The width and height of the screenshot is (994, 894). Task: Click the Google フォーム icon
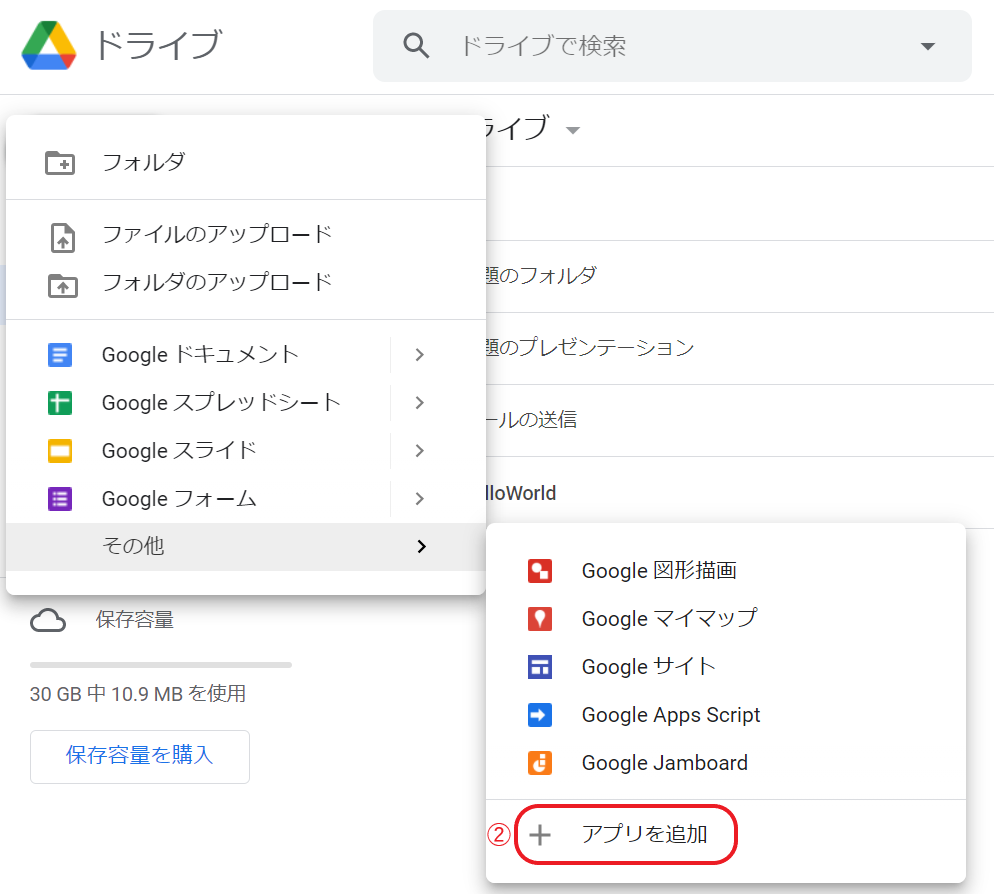(60, 499)
